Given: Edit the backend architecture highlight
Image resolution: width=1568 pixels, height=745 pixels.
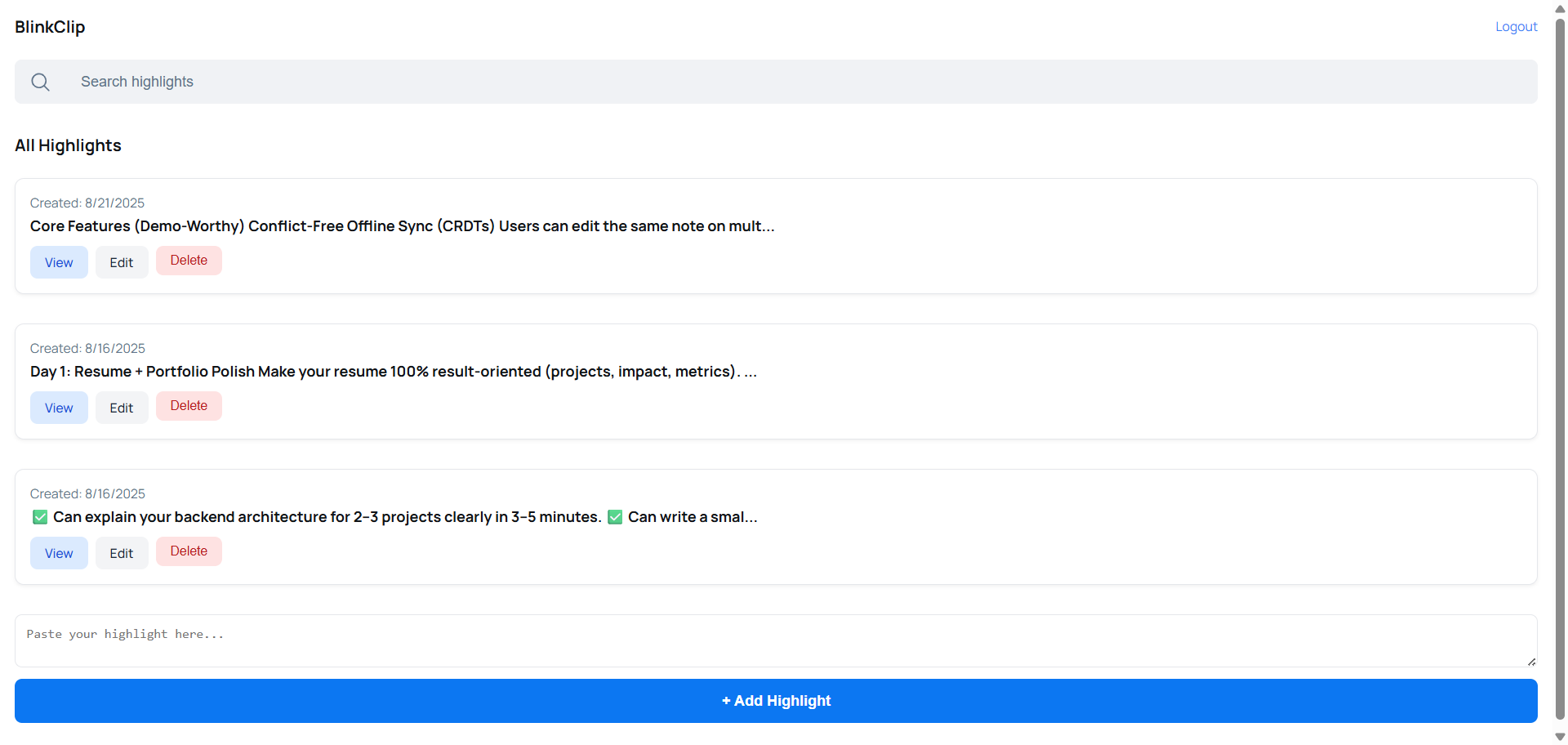Looking at the screenshot, I should [122, 553].
